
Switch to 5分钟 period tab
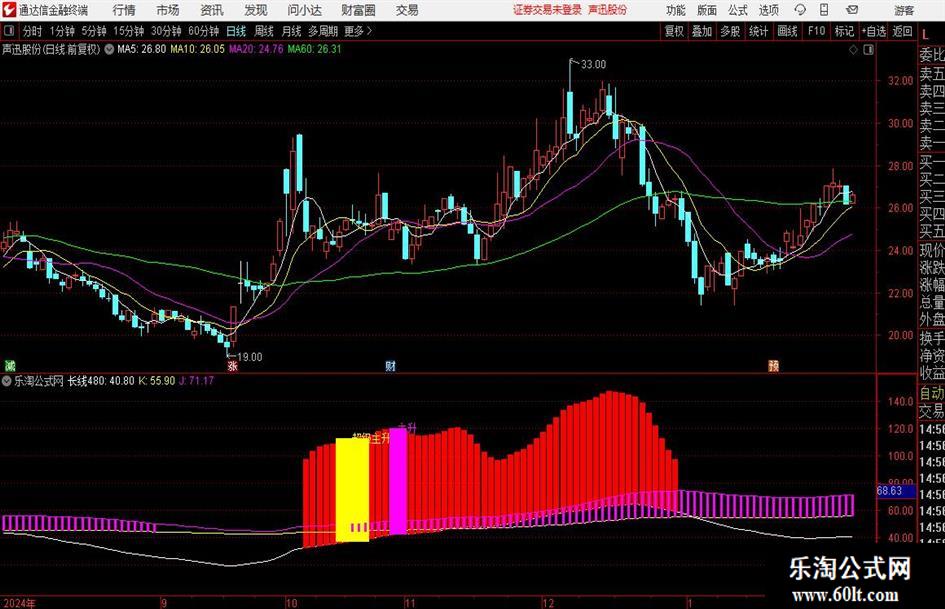(94, 31)
